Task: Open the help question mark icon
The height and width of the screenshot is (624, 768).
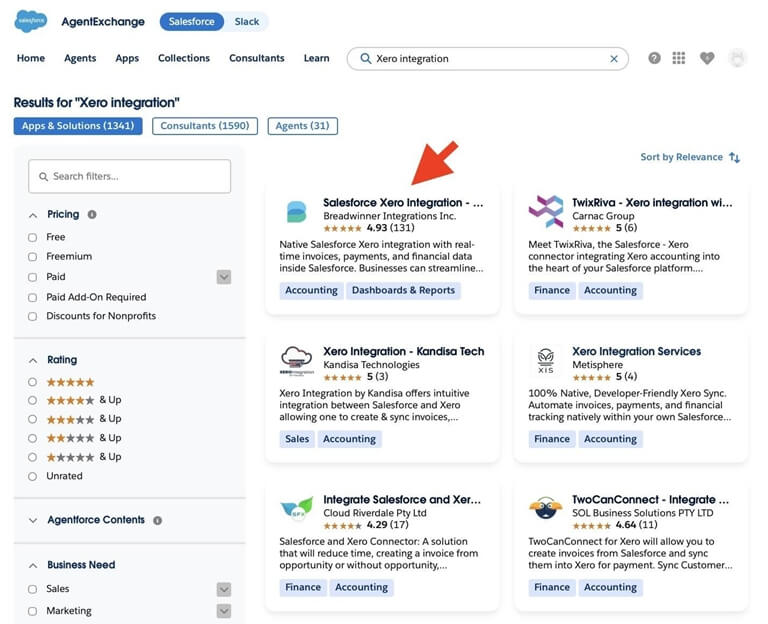Action: [654, 58]
